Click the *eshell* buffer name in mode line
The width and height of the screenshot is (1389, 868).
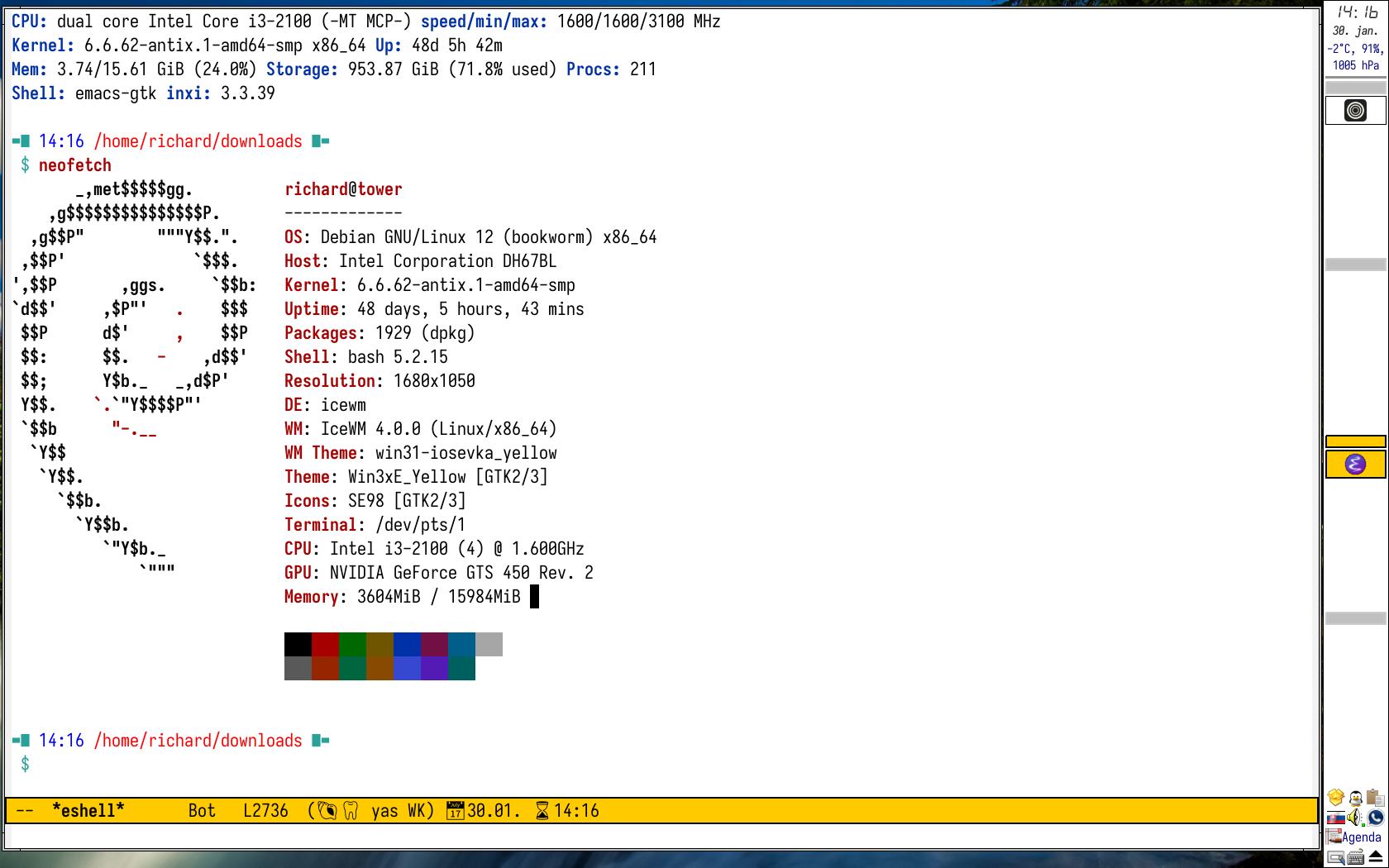[88, 811]
